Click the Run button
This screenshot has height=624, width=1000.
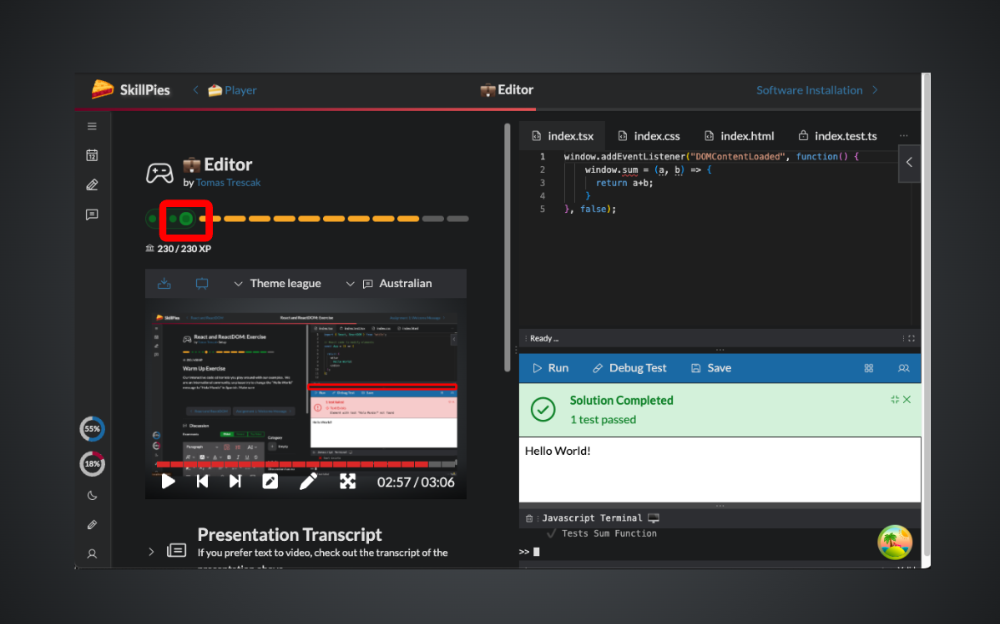pos(550,368)
